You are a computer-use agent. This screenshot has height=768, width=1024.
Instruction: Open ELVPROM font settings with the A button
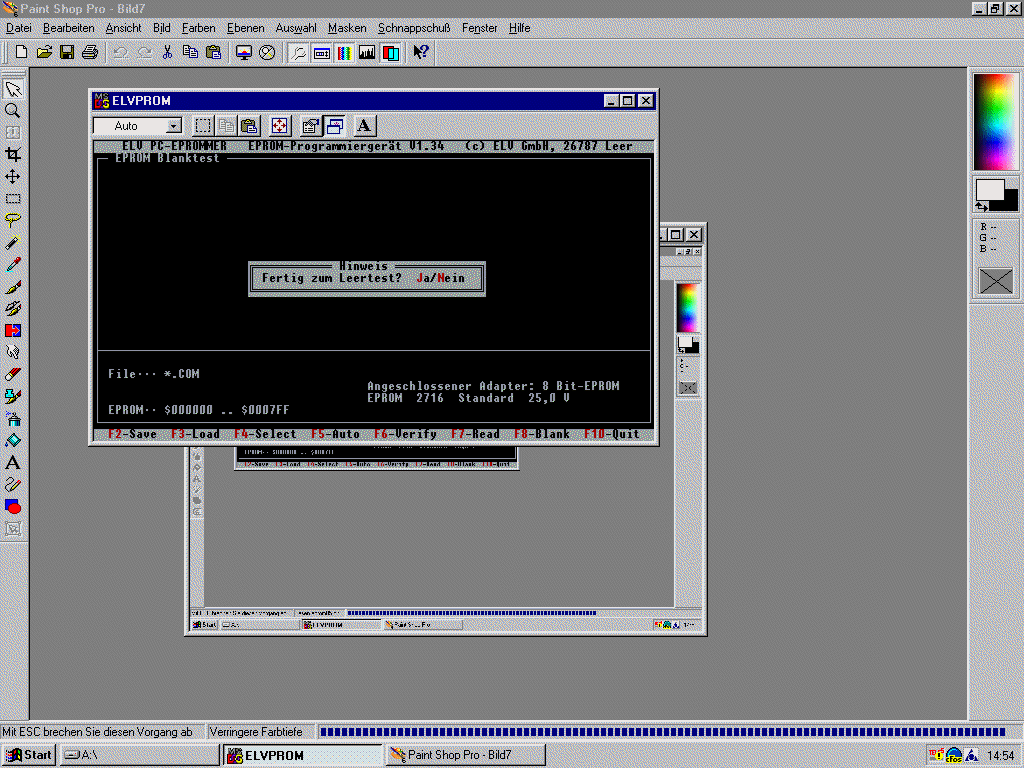[x=364, y=125]
